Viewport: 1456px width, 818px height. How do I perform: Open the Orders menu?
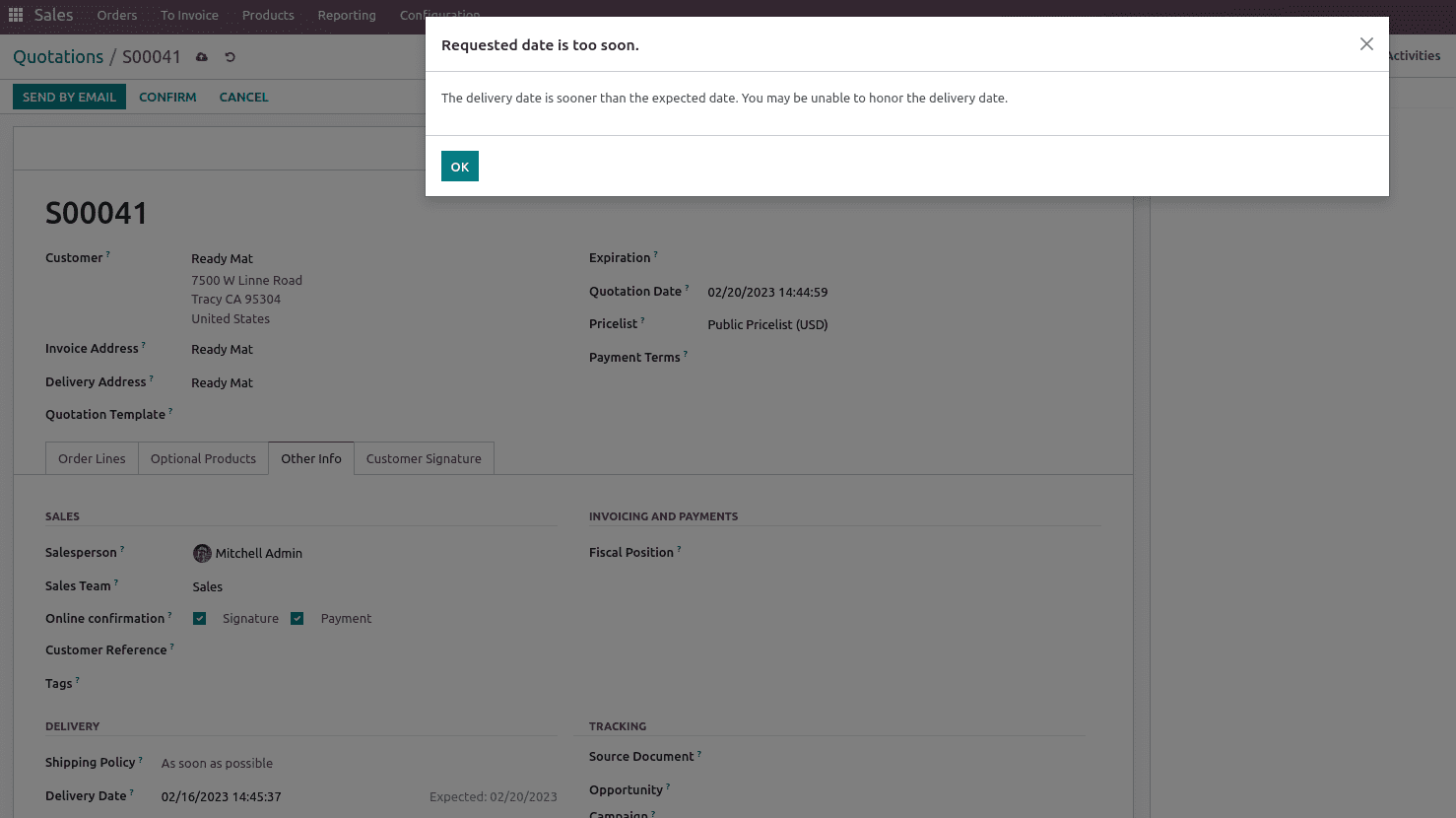coord(117,15)
